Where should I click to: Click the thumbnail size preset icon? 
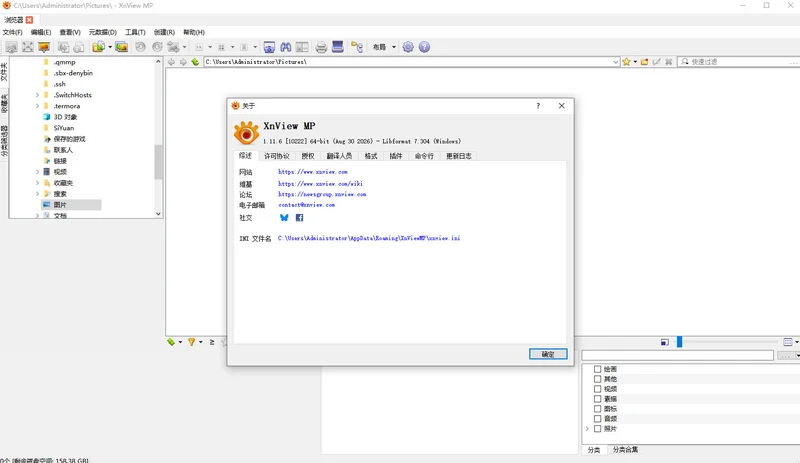pos(664,342)
